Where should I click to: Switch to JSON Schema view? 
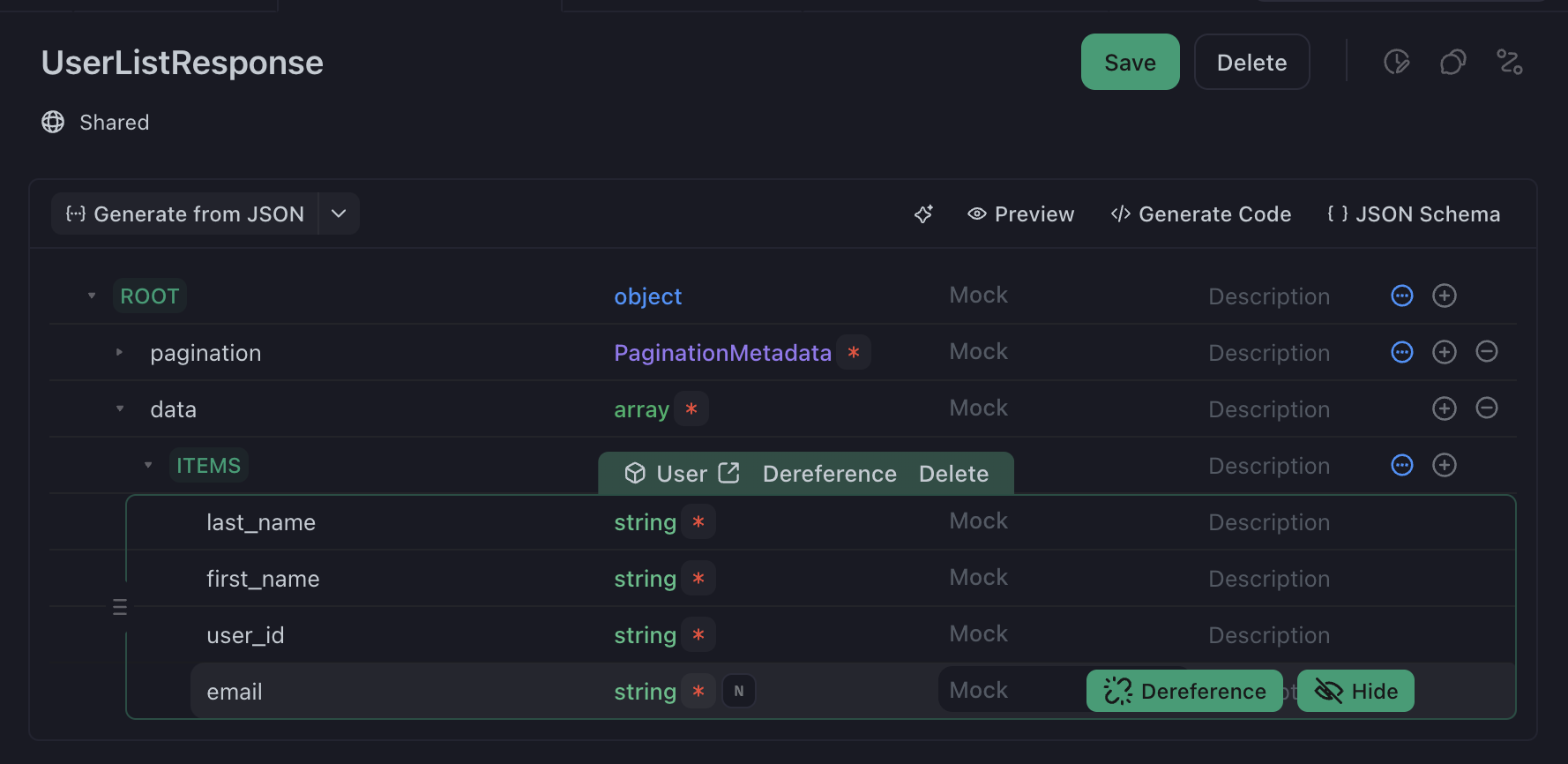pyautogui.click(x=1413, y=214)
